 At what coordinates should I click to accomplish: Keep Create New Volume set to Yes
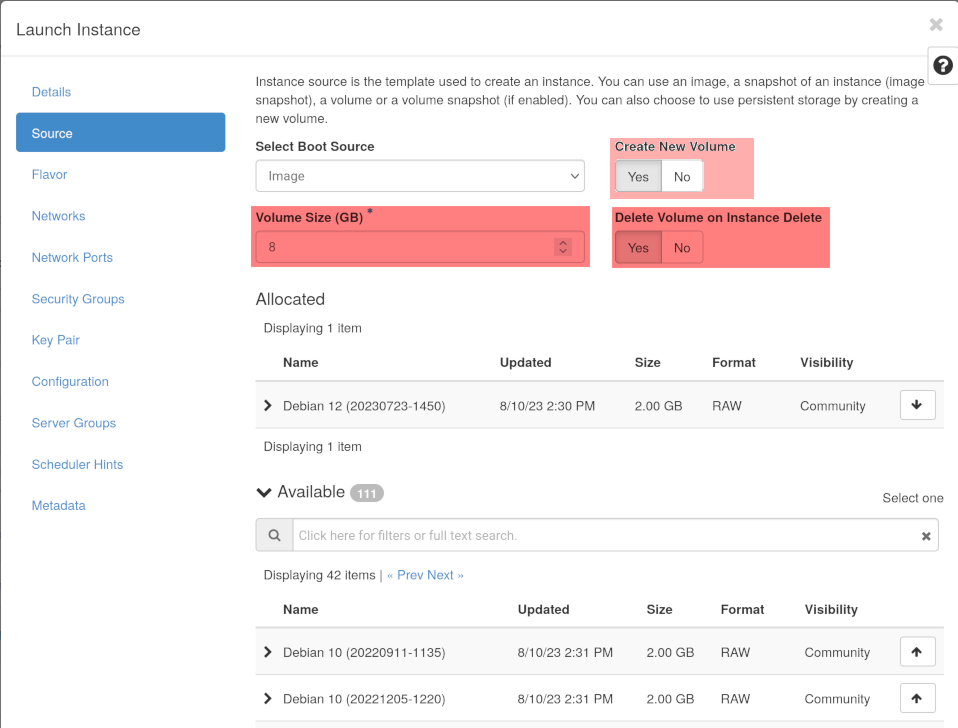pyautogui.click(x=637, y=176)
